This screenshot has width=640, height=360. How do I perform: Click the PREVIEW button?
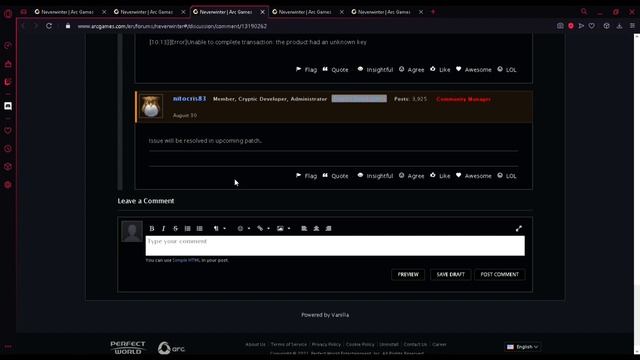click(408, 274)
